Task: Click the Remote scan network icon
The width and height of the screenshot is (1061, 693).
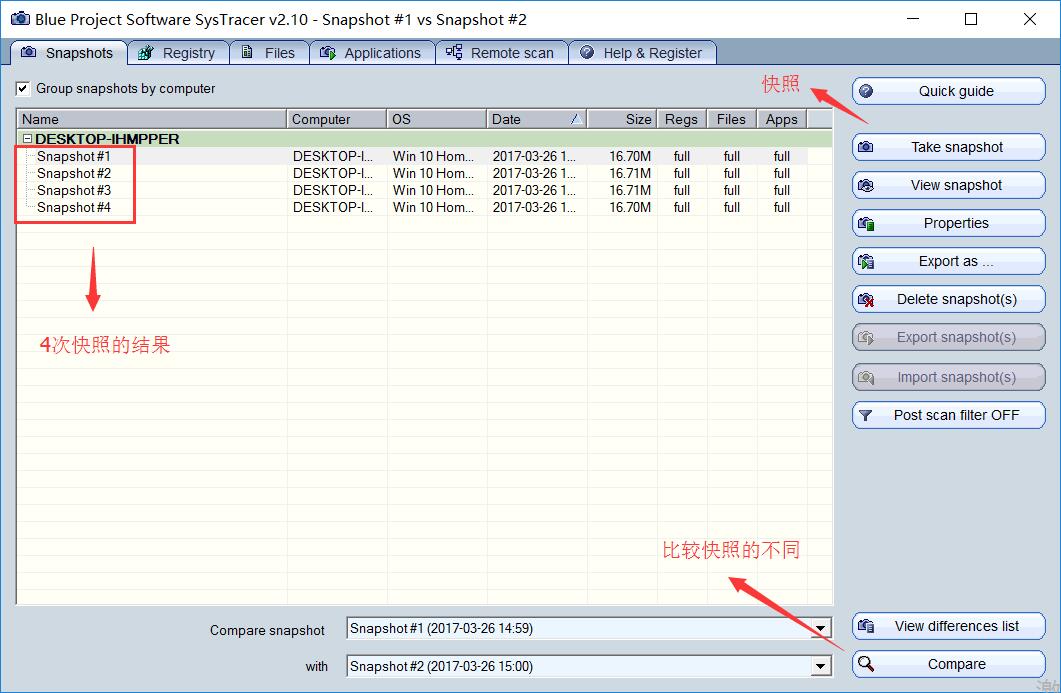Action: pos(454,52)
